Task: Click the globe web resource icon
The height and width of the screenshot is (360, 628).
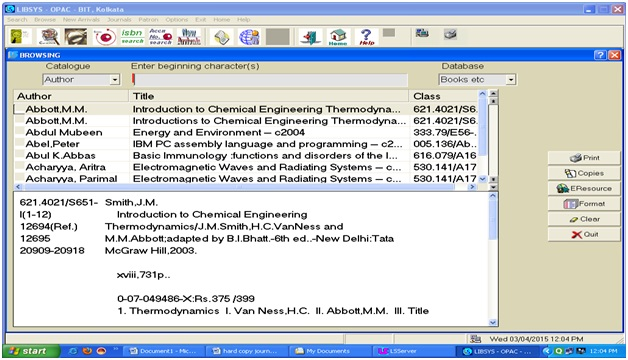Action: click(249, 37)
